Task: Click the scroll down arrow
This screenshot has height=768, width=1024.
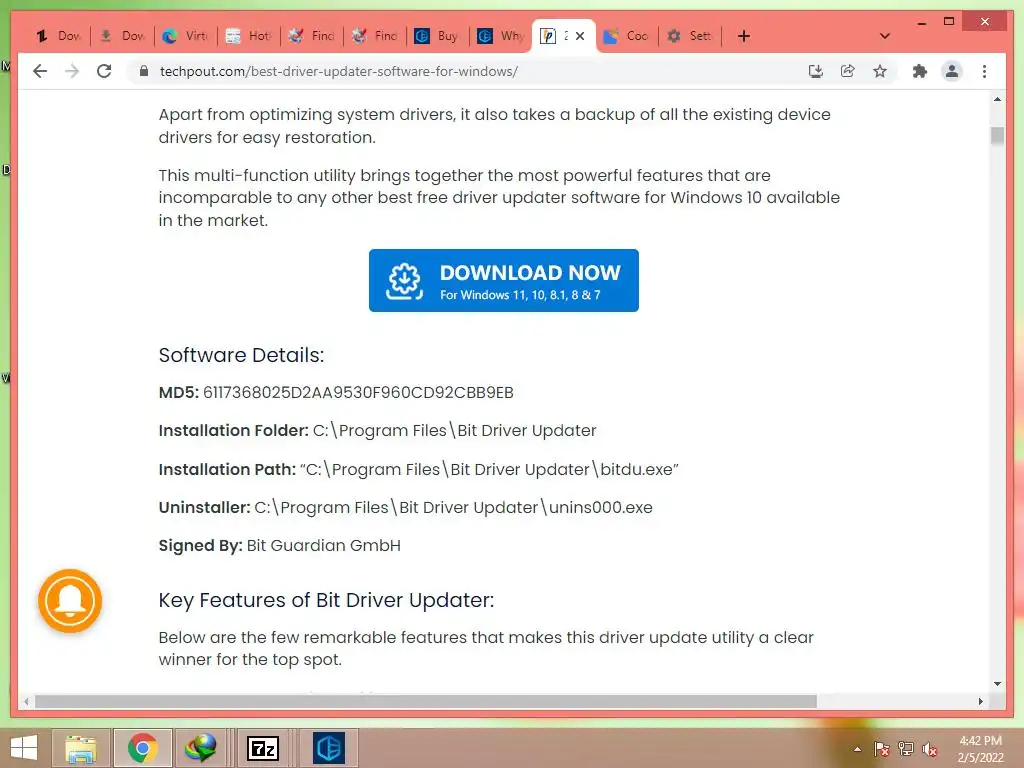Action: click(997, 684)
